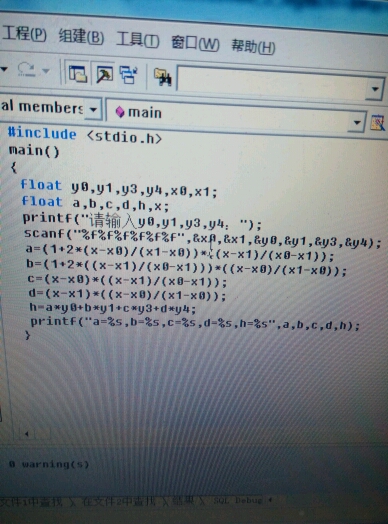Open the 工程(P) menu

24,34
